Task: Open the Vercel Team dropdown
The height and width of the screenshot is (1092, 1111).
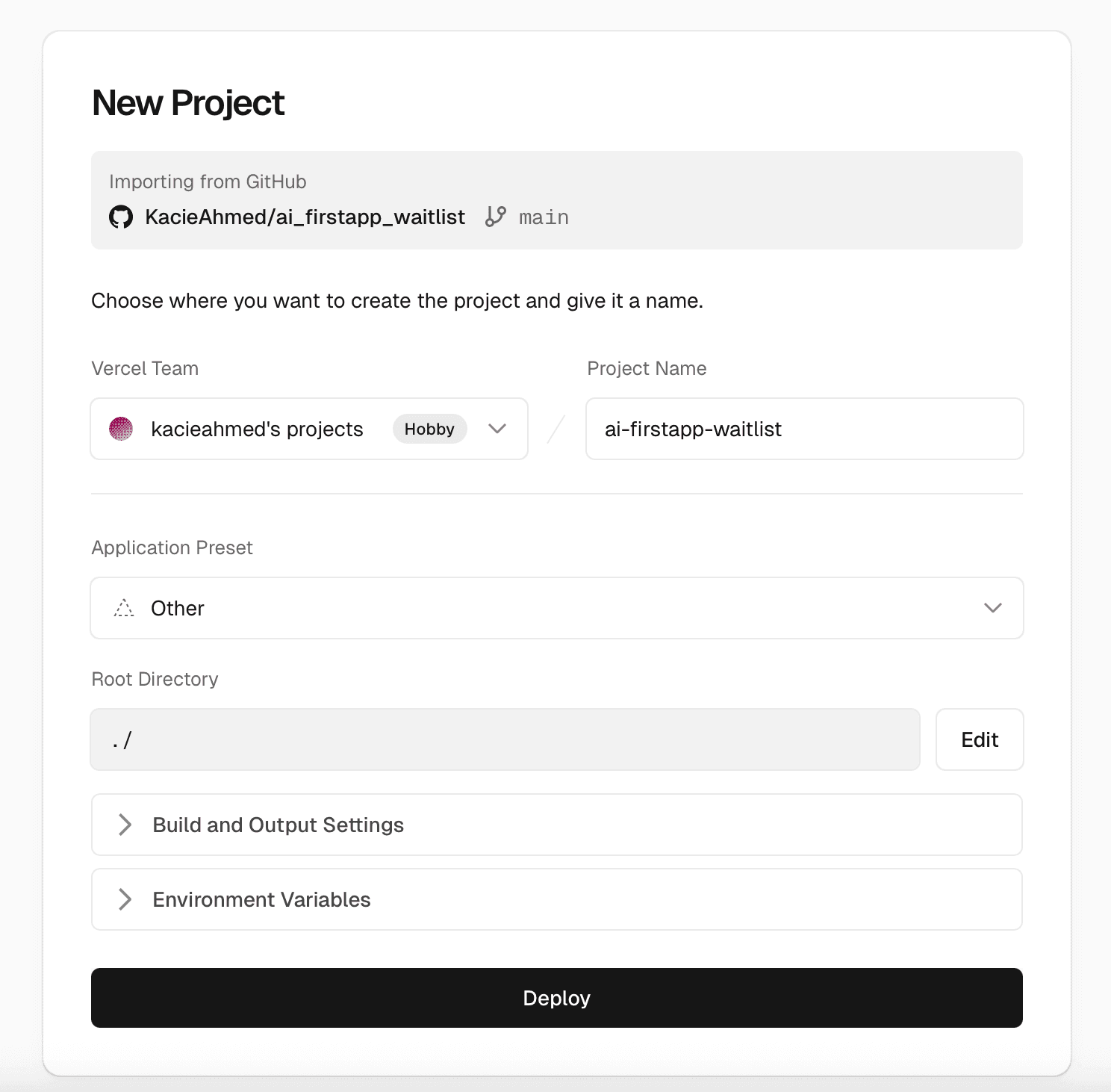Action: click(497, 429)
